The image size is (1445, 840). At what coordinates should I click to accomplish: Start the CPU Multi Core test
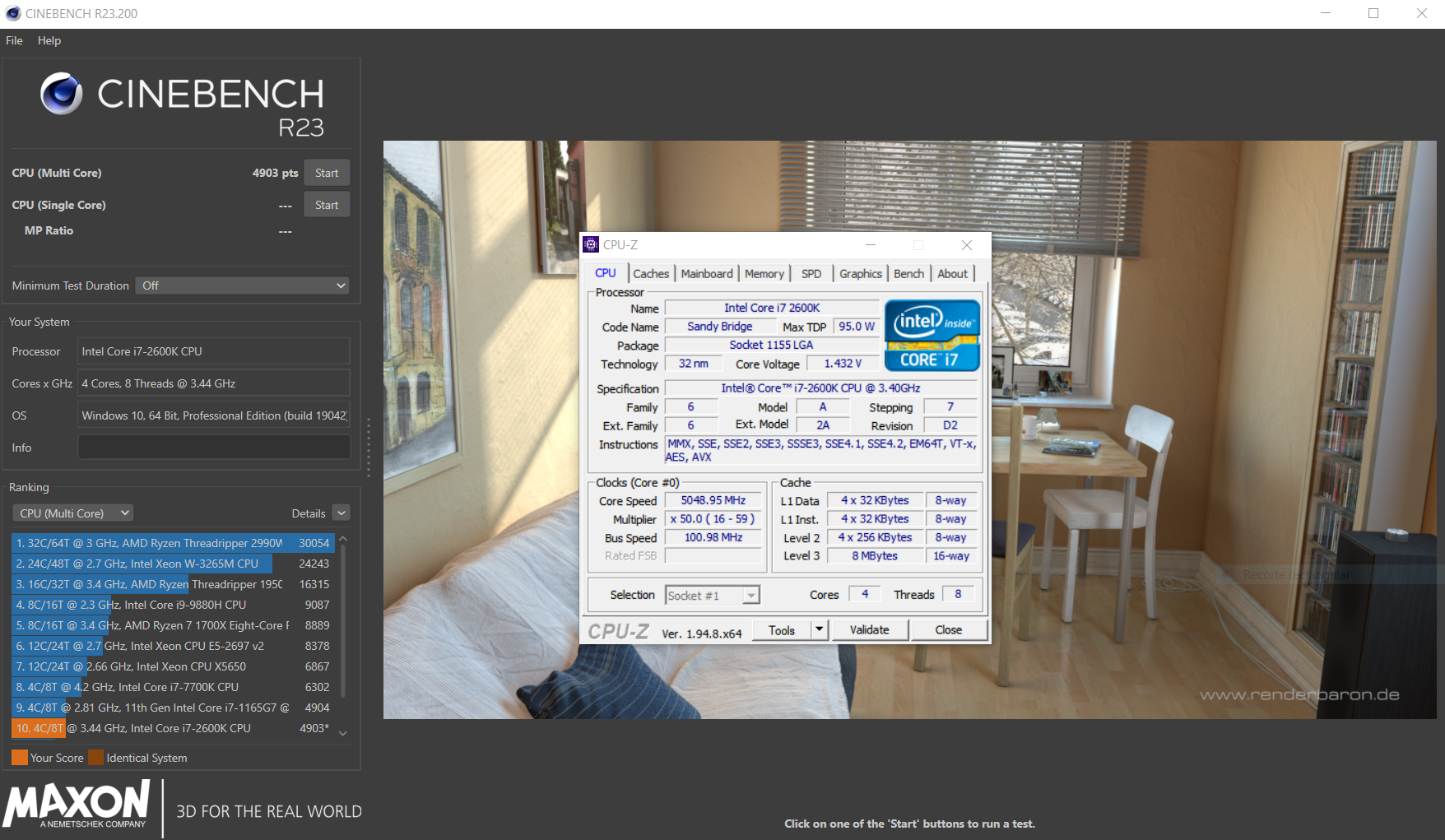[327, 173]
